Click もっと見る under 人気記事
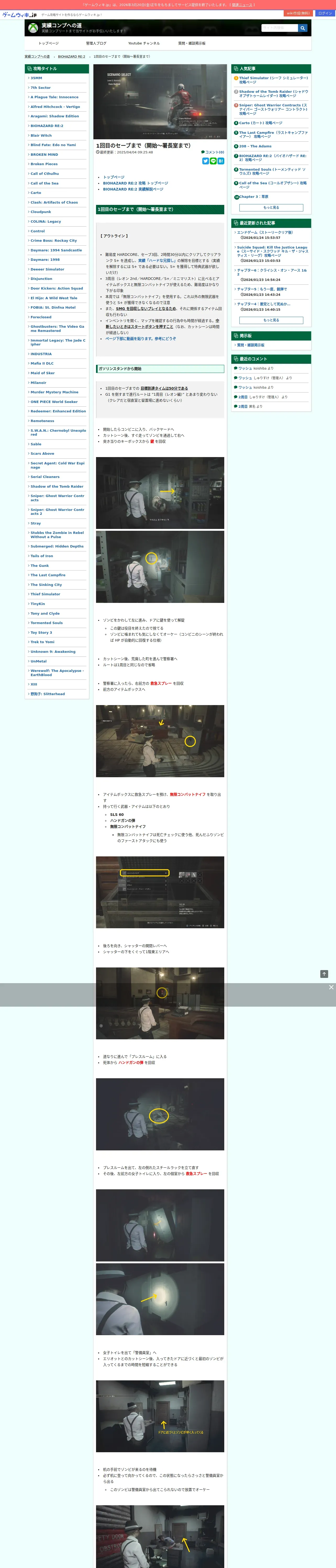Viewport: 336px width, 1568px height. coord(271,207)
